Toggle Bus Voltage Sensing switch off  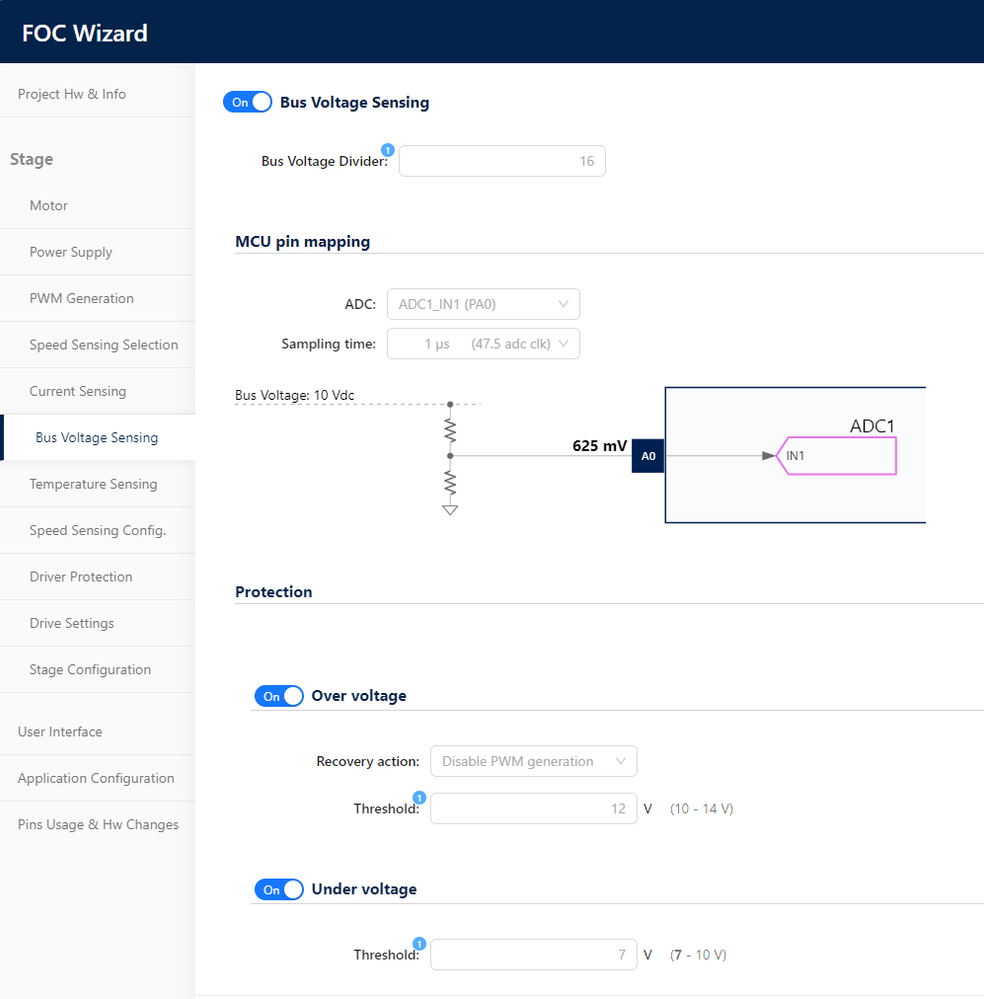point(247,102)
